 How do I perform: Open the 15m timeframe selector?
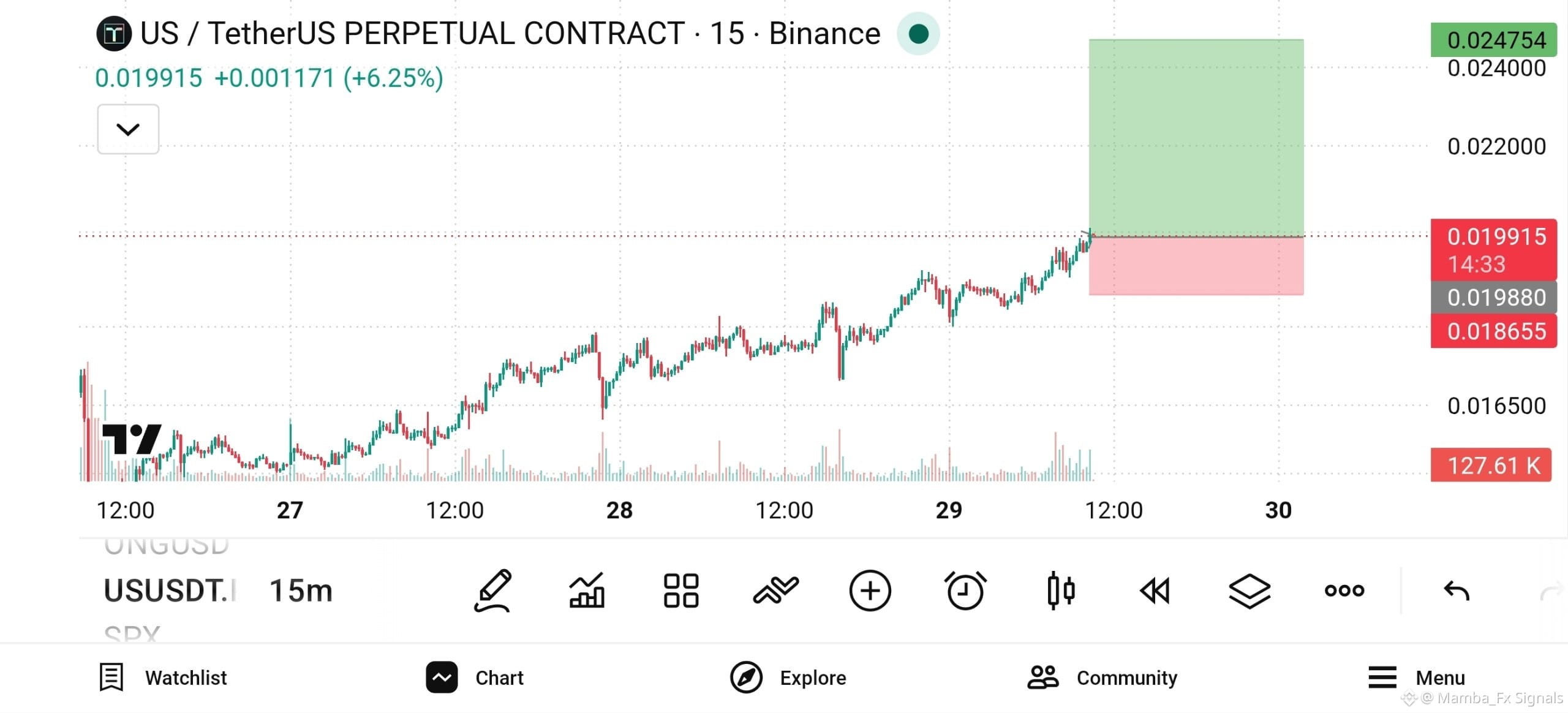coord(301,591)
